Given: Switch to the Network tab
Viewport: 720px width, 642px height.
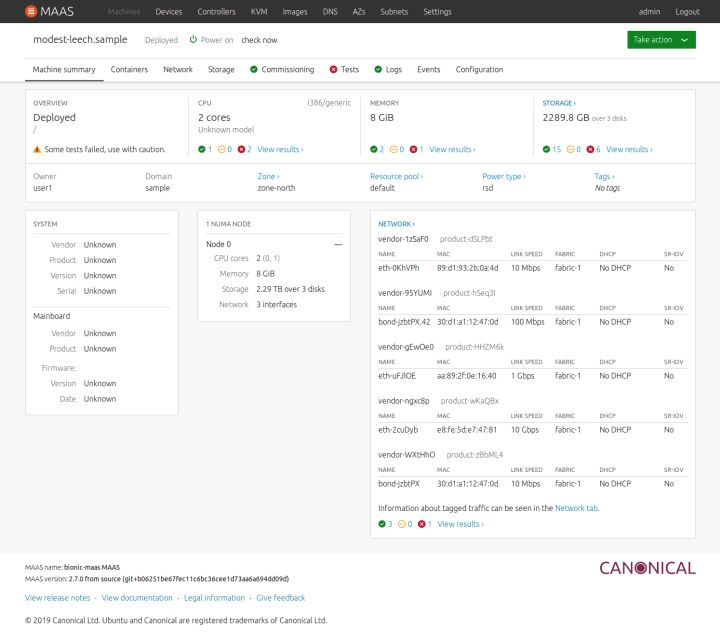Looking at the screenshot, I should point(178,69).
